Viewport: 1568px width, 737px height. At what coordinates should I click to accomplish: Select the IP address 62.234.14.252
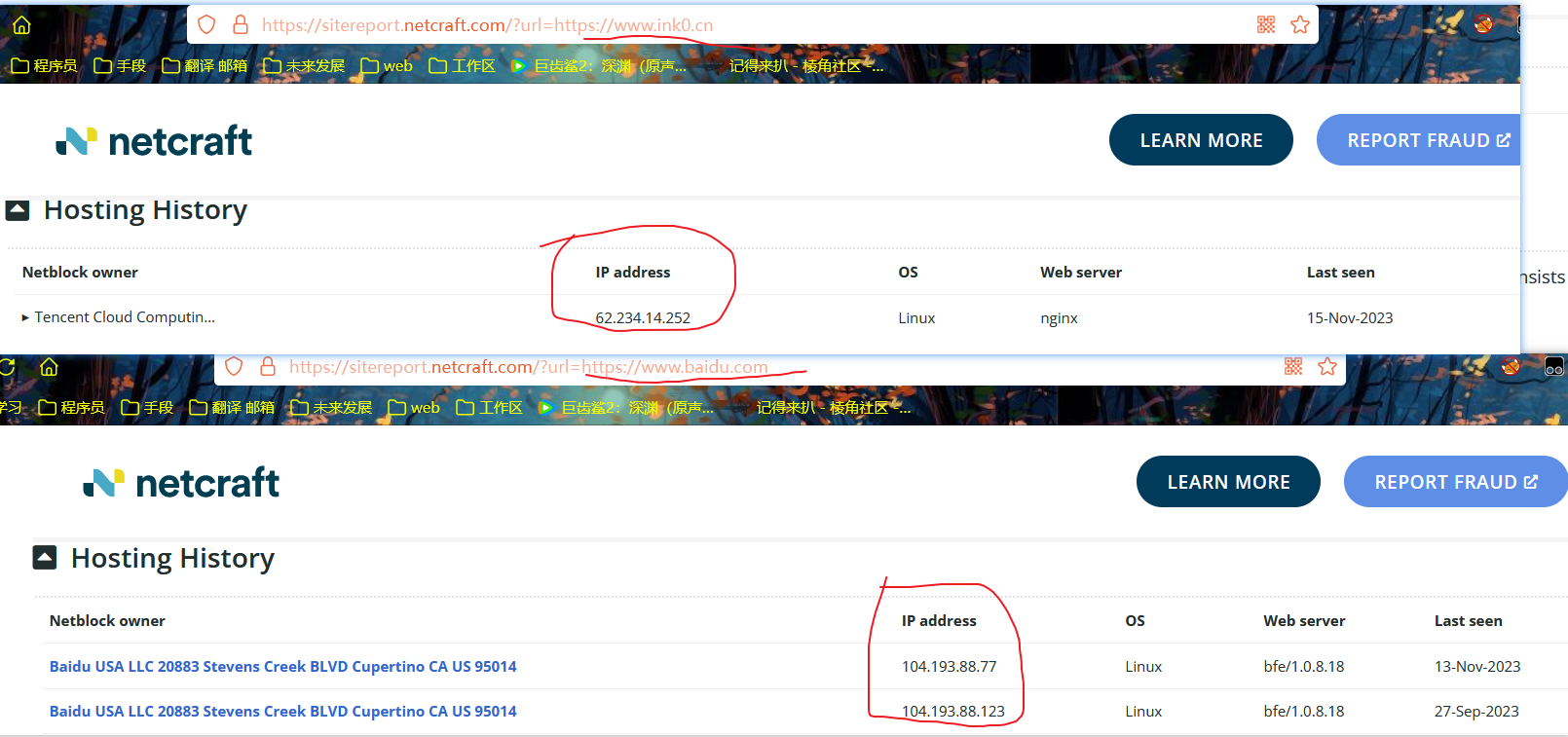pyautogui.click(x=643, y=318)
